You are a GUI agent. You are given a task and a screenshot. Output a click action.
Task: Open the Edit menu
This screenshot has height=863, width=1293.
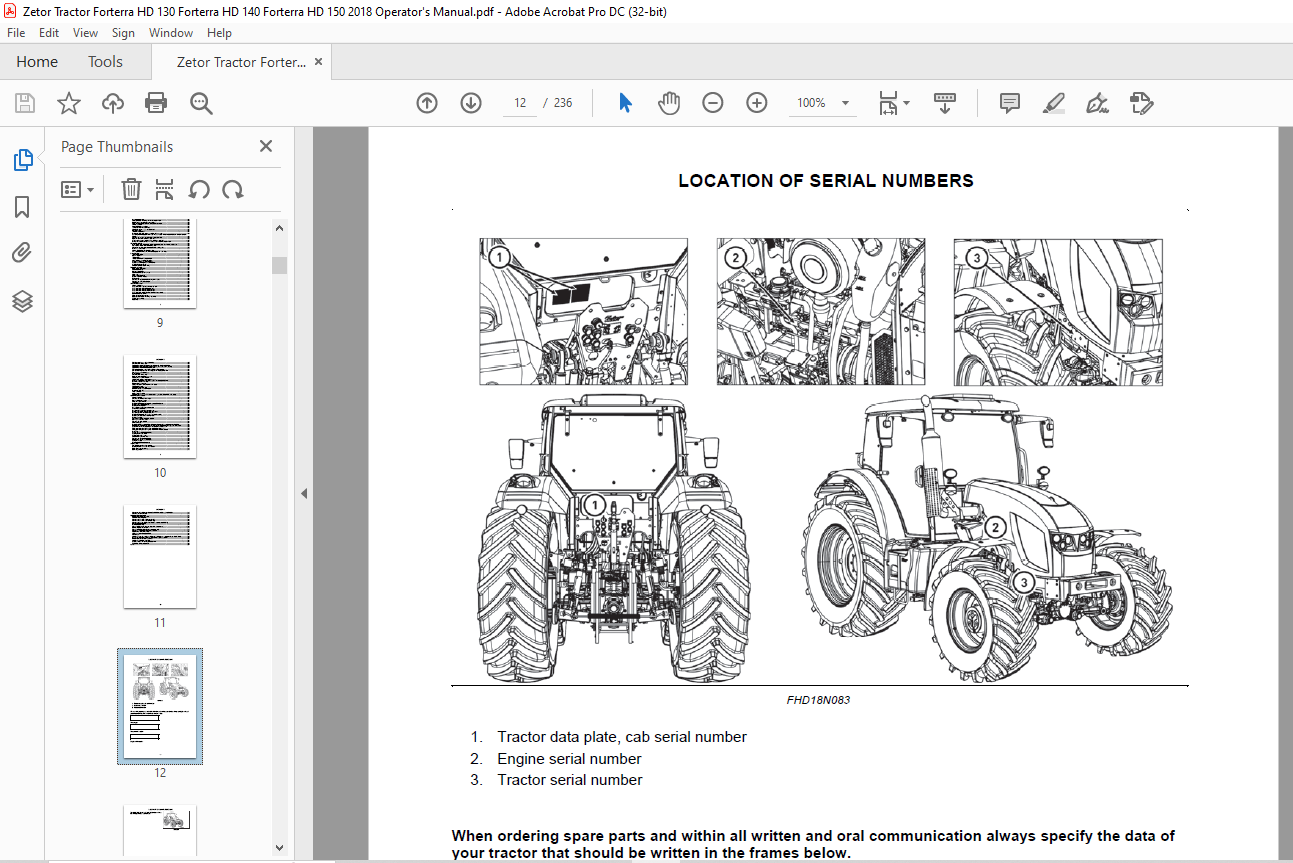49,33
